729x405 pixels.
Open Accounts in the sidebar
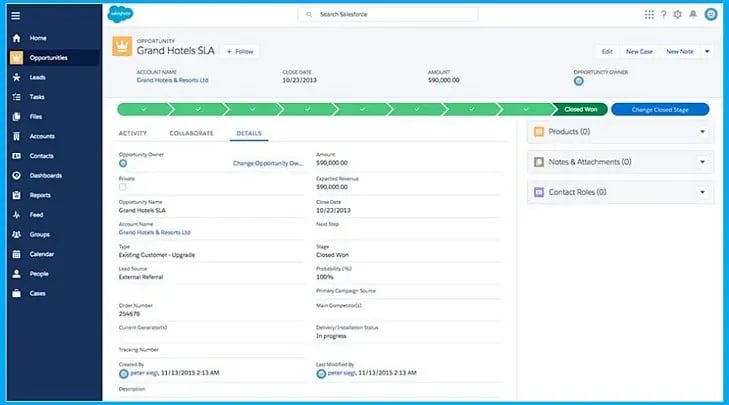pyautogui.click(x=42, y=136)
